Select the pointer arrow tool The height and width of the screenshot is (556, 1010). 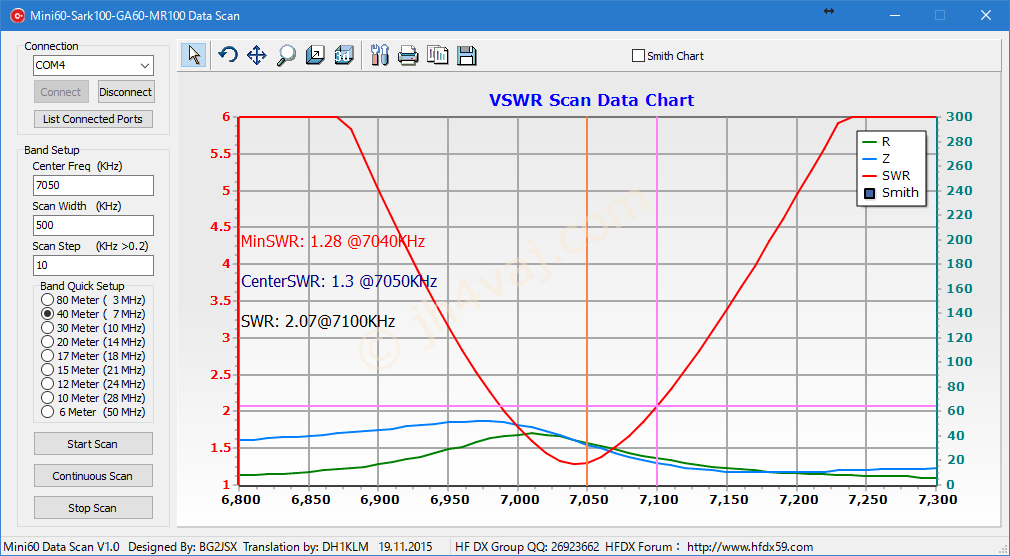pyautogui.click(x=194, y=55)
